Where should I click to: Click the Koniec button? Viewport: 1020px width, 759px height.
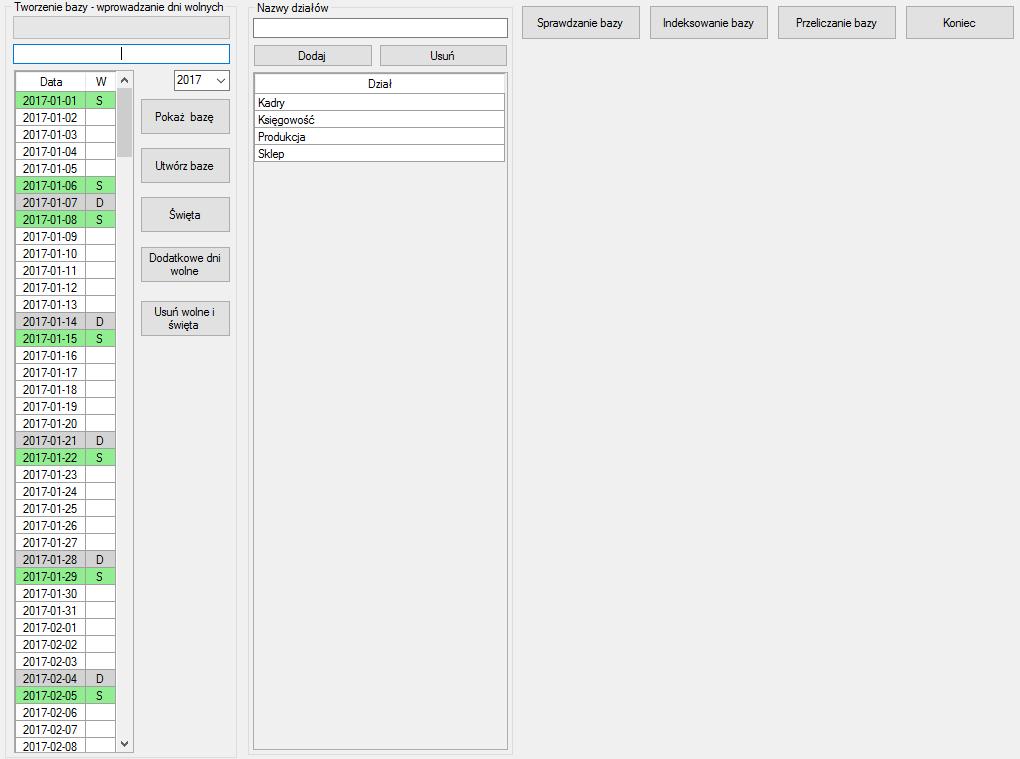[x=960, y=23]
